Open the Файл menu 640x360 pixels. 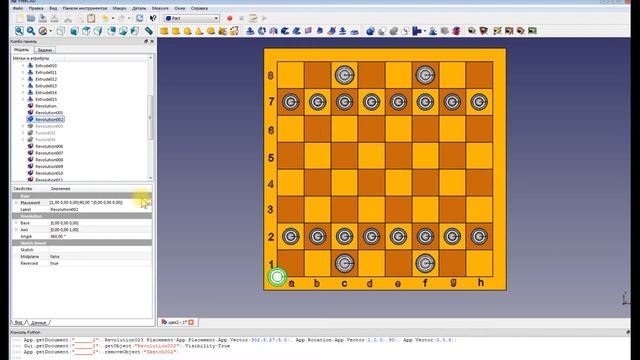18,8
